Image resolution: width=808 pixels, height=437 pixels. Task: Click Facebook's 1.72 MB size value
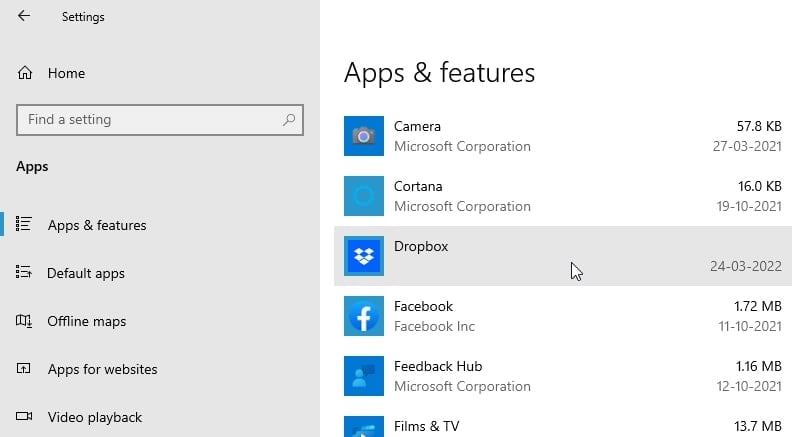(758, 306)
